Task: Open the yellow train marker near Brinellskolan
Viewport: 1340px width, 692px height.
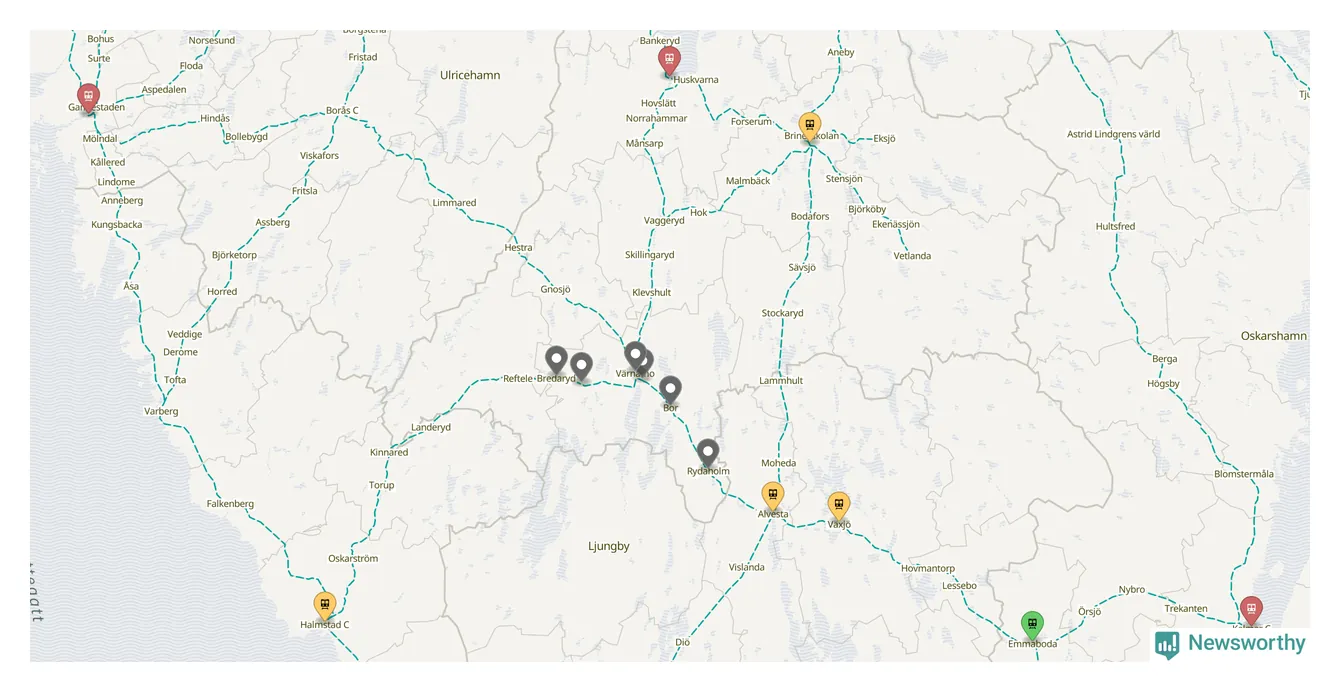Action: pos(810,127)
